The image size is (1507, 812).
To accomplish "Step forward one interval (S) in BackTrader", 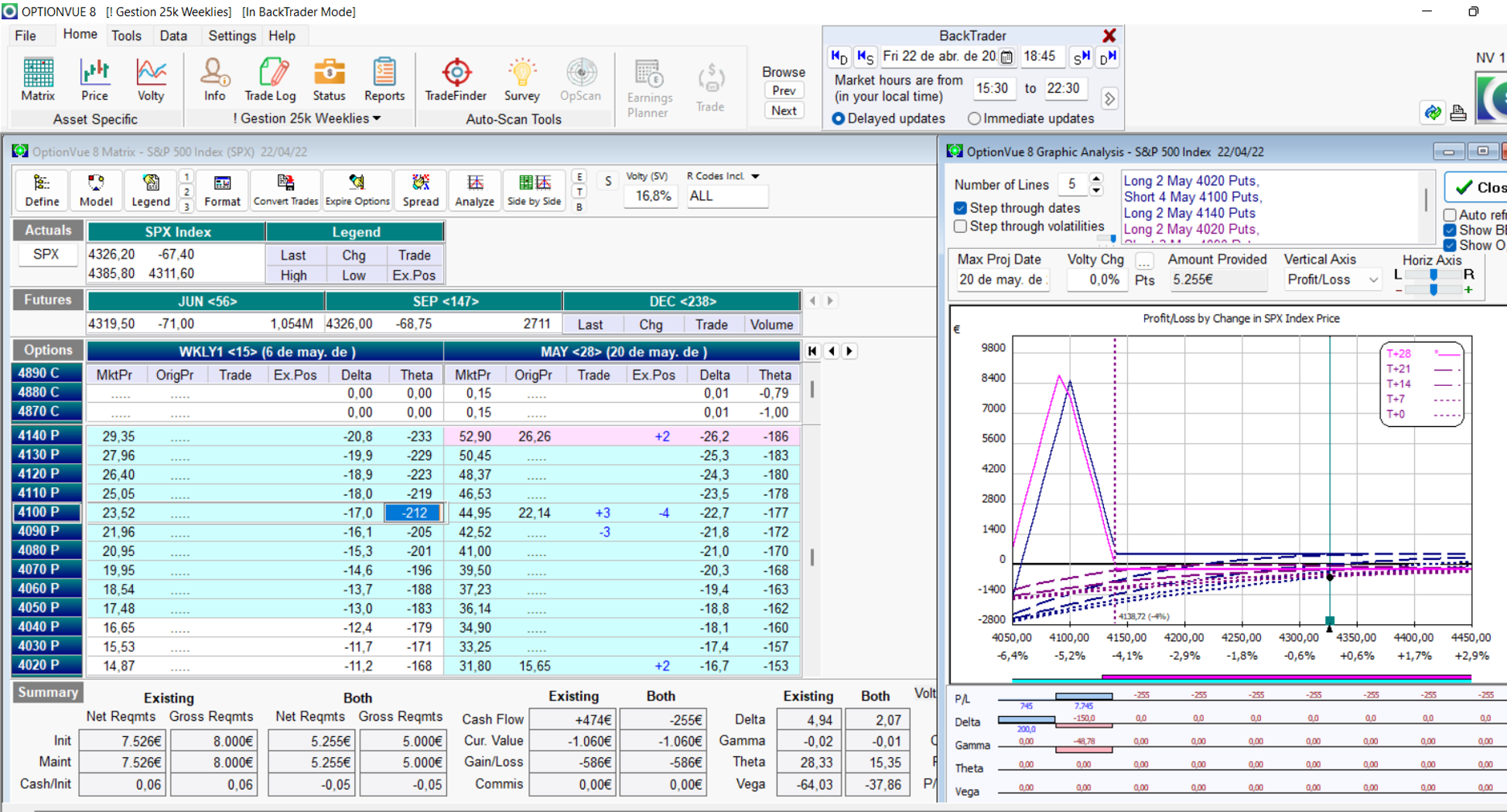I will (1082, 56).
